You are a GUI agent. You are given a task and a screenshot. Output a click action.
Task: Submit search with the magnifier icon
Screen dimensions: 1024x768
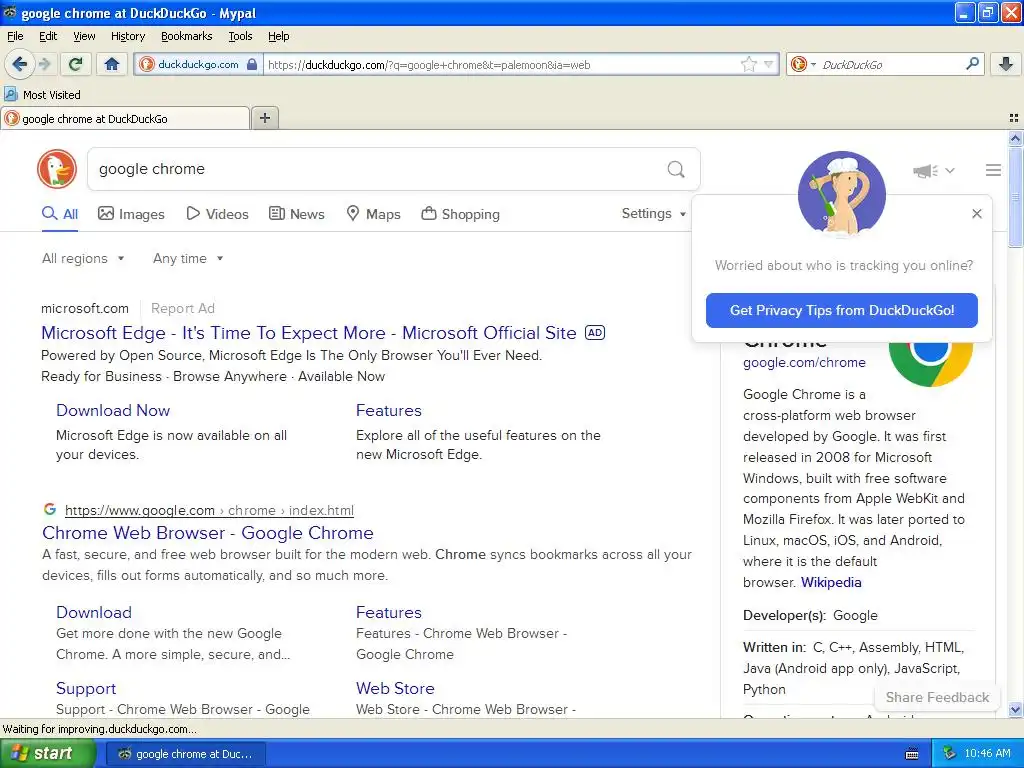tap(676, 169)
